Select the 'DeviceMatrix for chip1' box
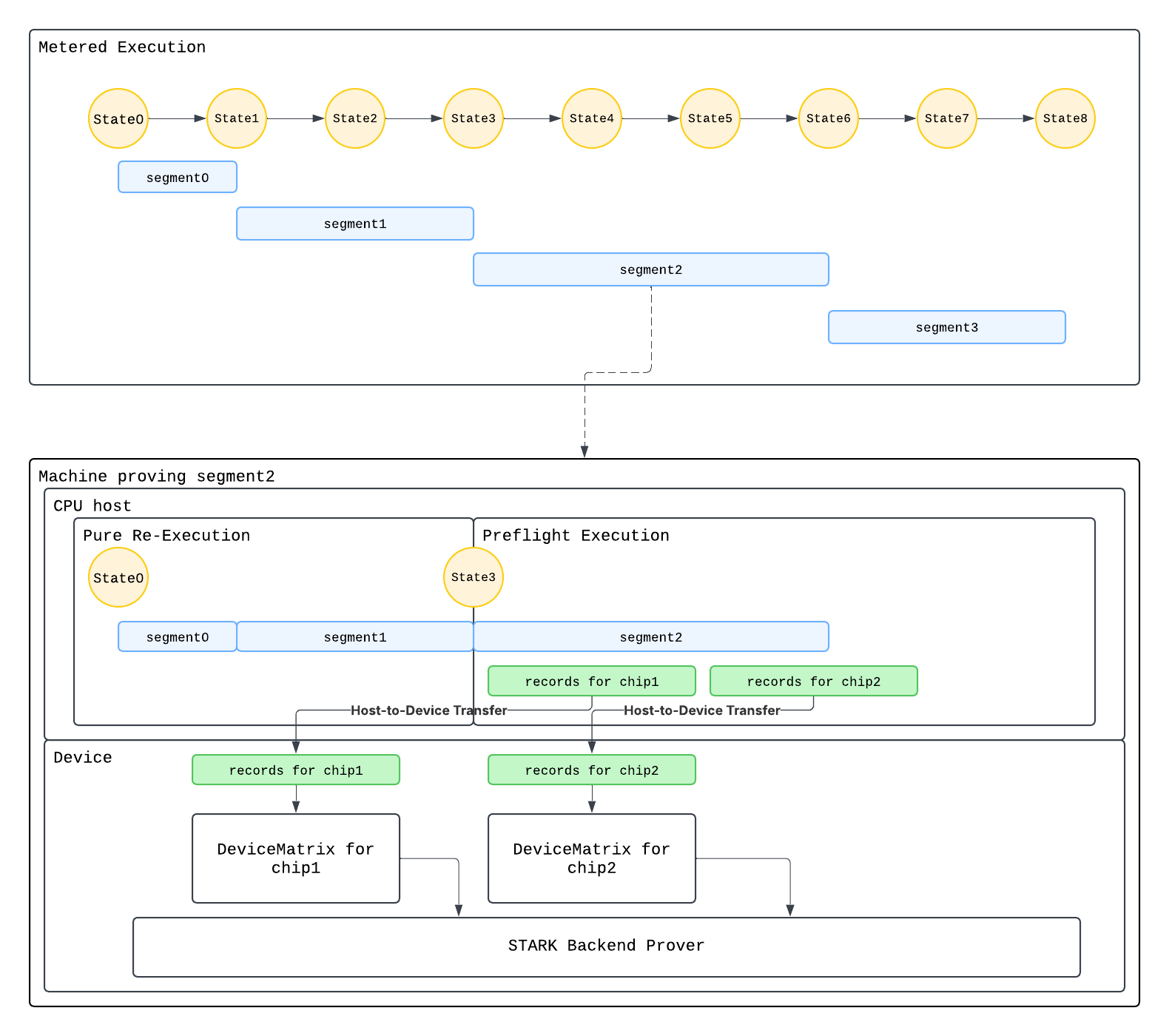This screenshot has height=1036, width=1169. [296, 858]
